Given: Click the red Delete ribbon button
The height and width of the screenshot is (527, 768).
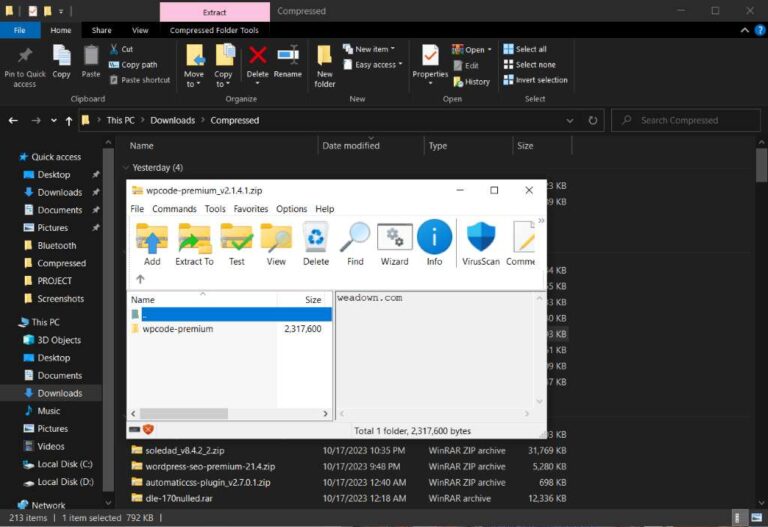Looking at the screenshot, I should [258, 65].
